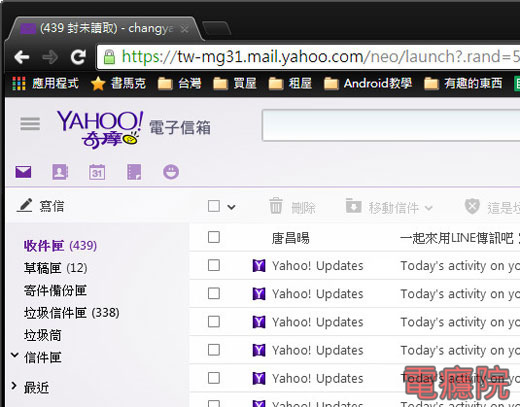Expand the 最近 section

point(14,386)
